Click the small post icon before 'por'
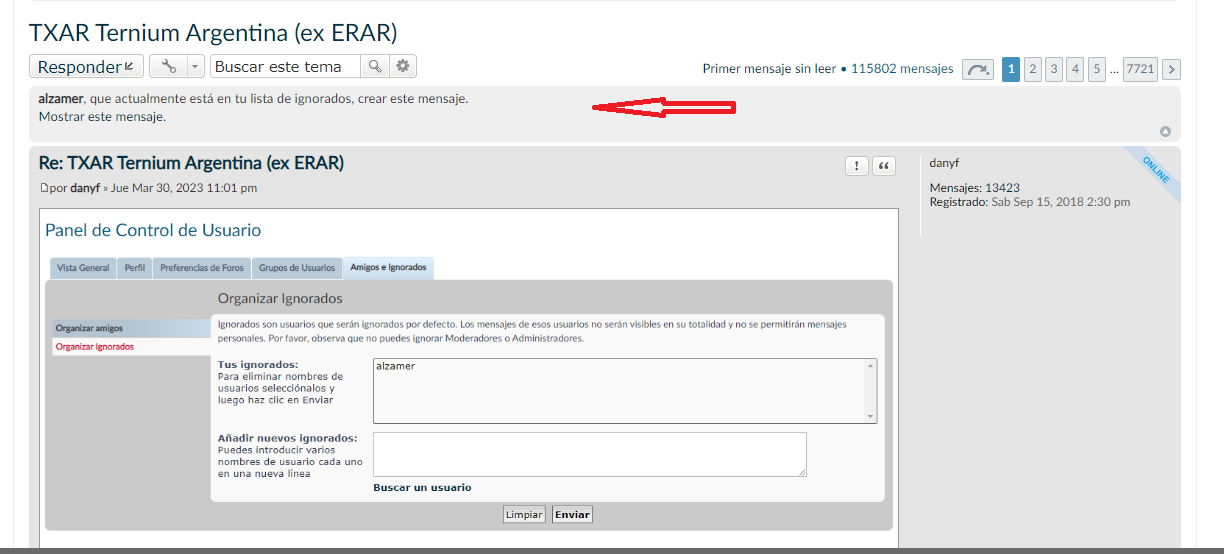This screenshot has height=554, width=1224. click(43, 188)
